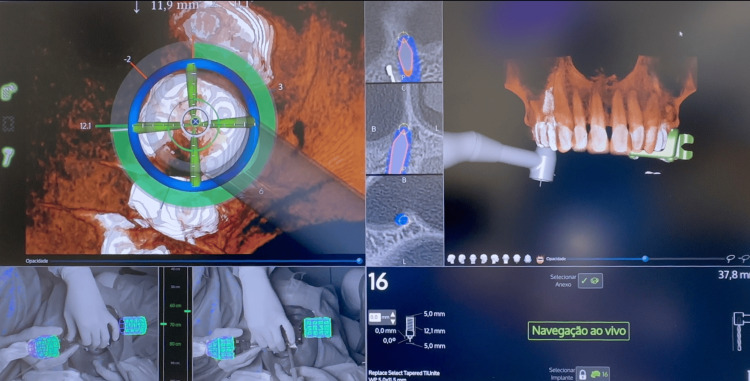Screen dimensions: 750x381
Task: Select the second head orientation view icon
Action: coord(462,259)
